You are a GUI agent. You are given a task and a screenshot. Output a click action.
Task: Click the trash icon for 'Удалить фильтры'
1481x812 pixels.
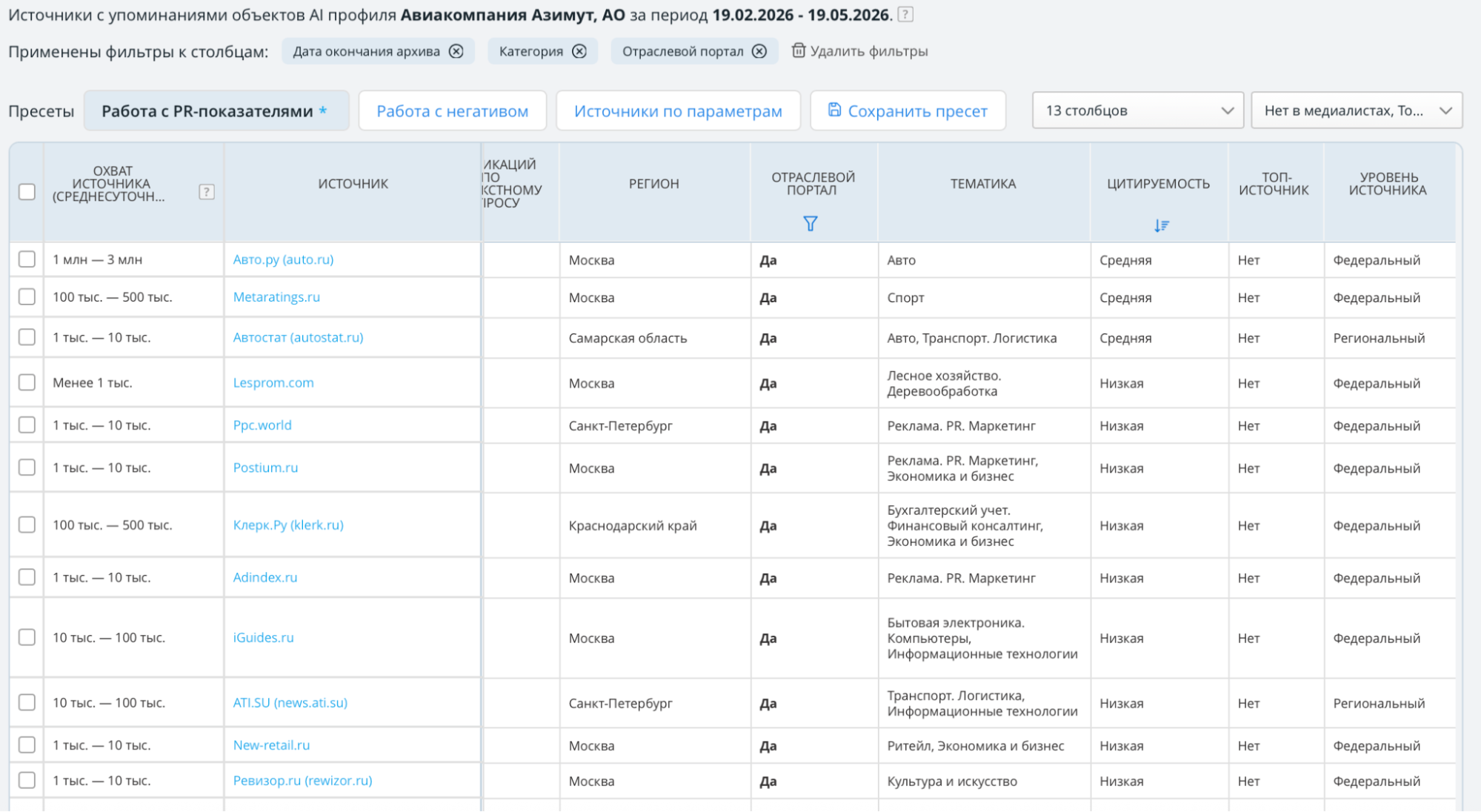tap(799, 50)
